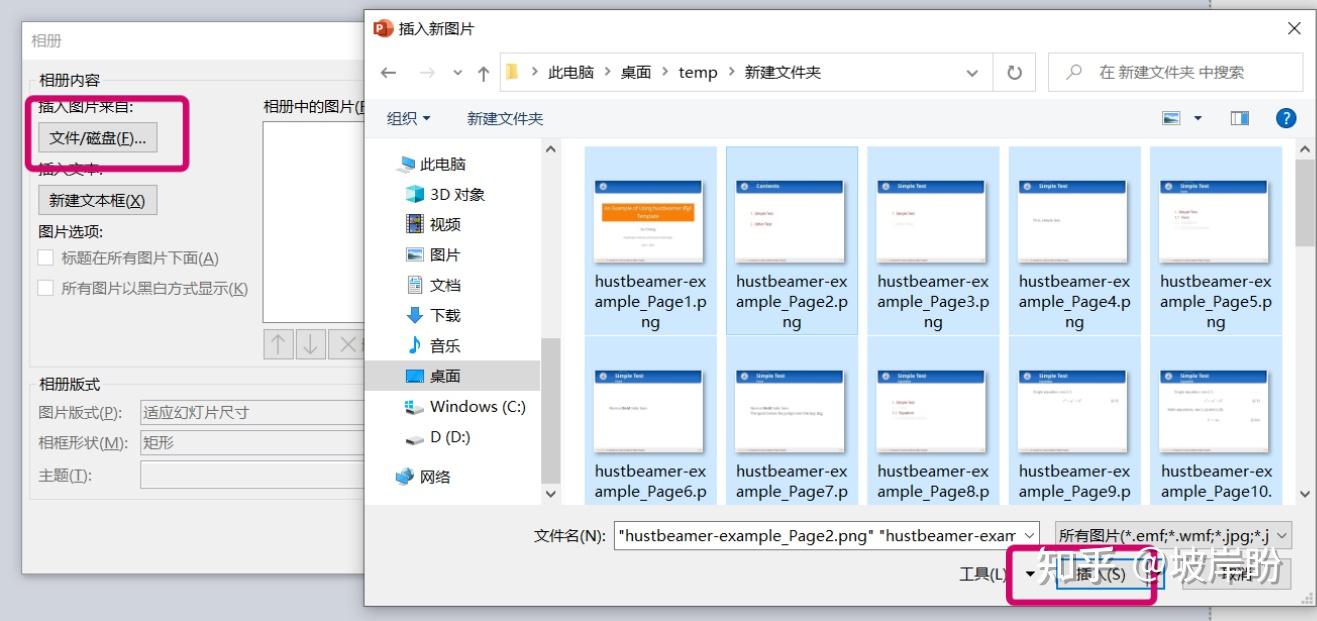Toggle the preview pane icon
The image size is (1317, 621).
[x=1239, y=117]
